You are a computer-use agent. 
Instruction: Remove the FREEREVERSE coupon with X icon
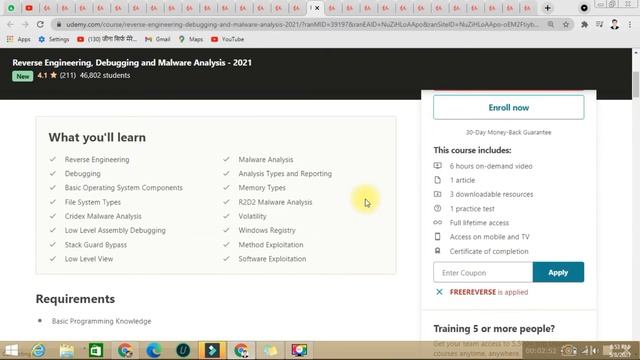[x=439, y=292]
